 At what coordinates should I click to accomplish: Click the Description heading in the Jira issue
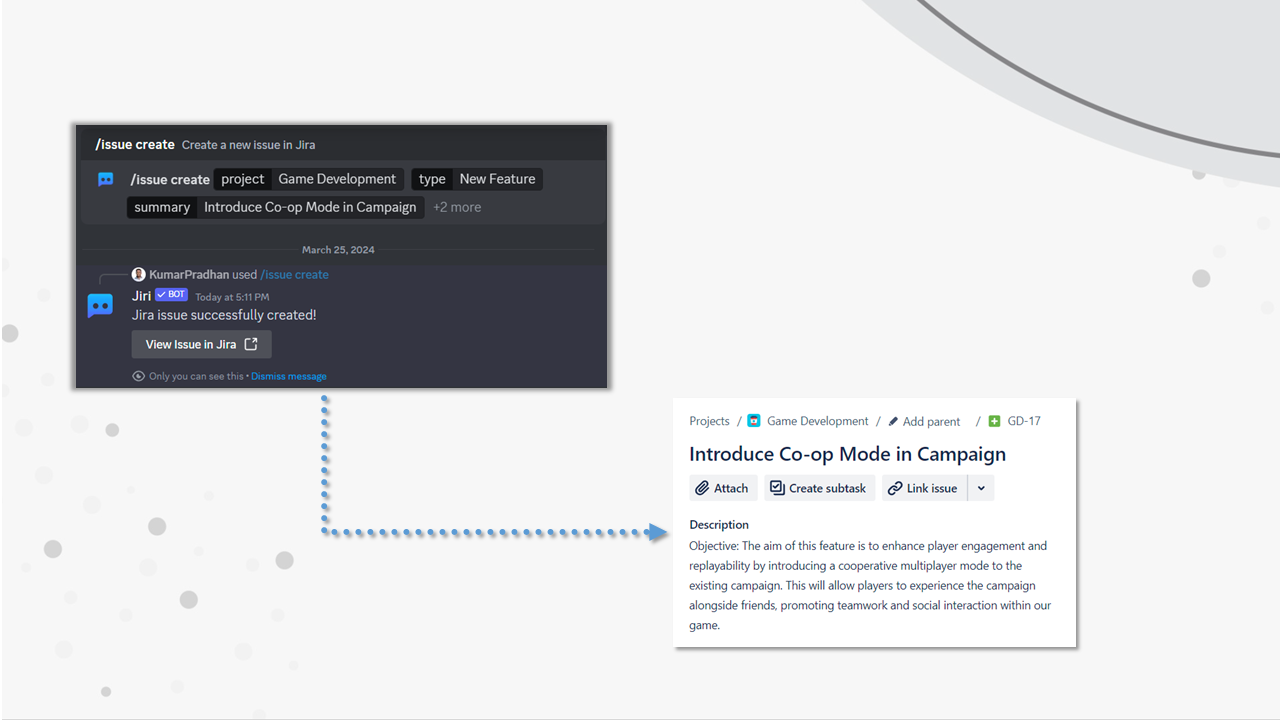coord(719,524)
